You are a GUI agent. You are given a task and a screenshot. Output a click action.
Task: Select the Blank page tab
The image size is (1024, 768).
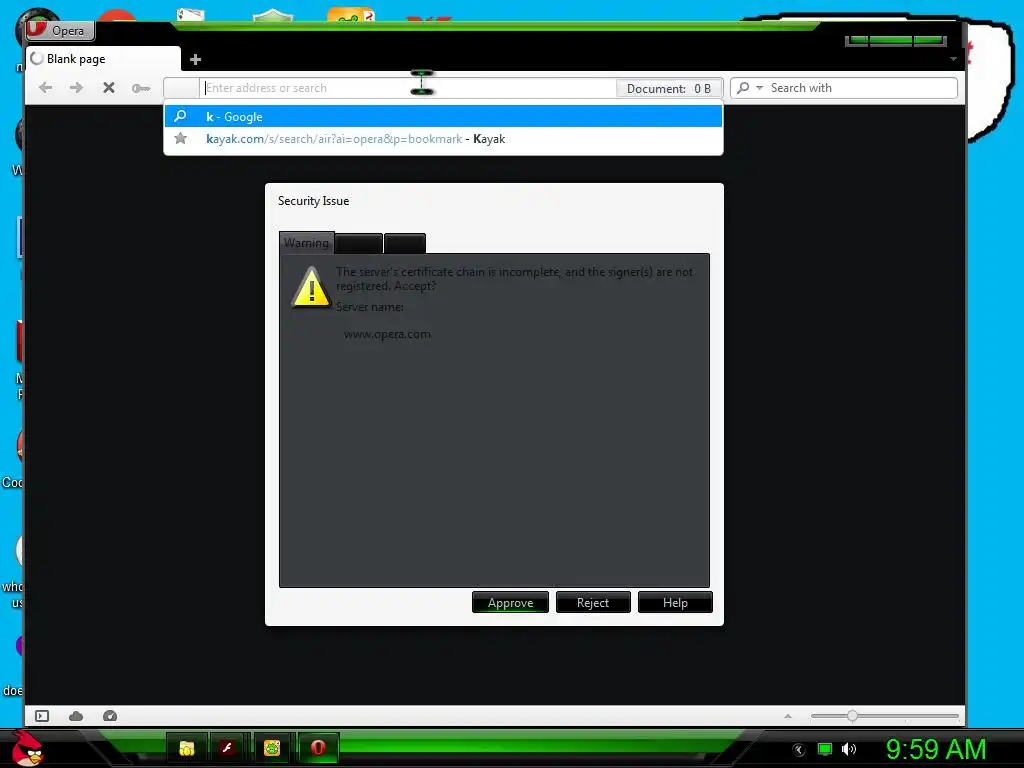click(103, 59)
